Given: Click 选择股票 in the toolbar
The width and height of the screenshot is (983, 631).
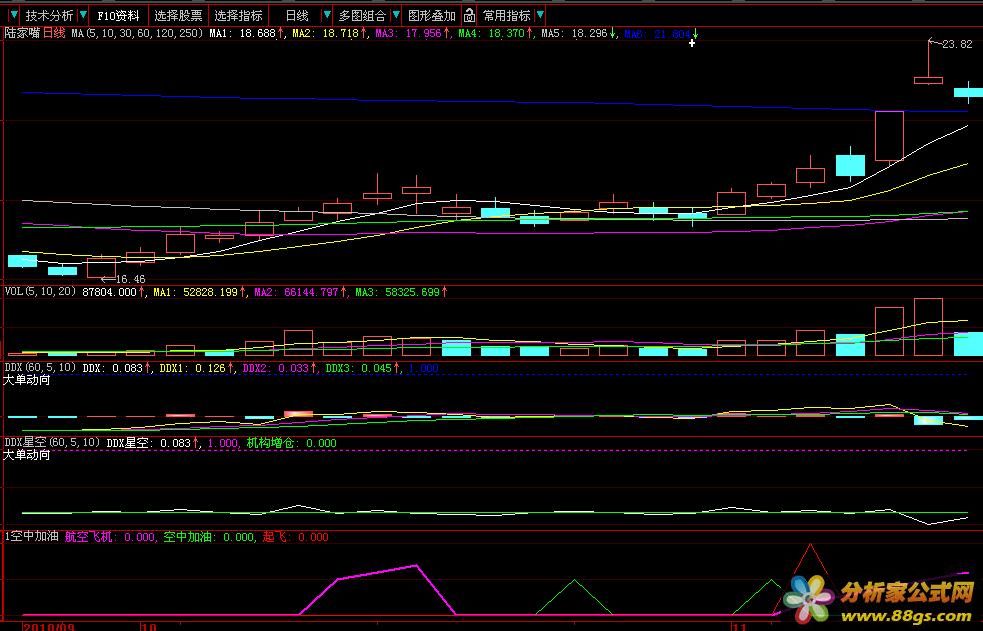Looking at the screenshot, I should pos(179,15).
